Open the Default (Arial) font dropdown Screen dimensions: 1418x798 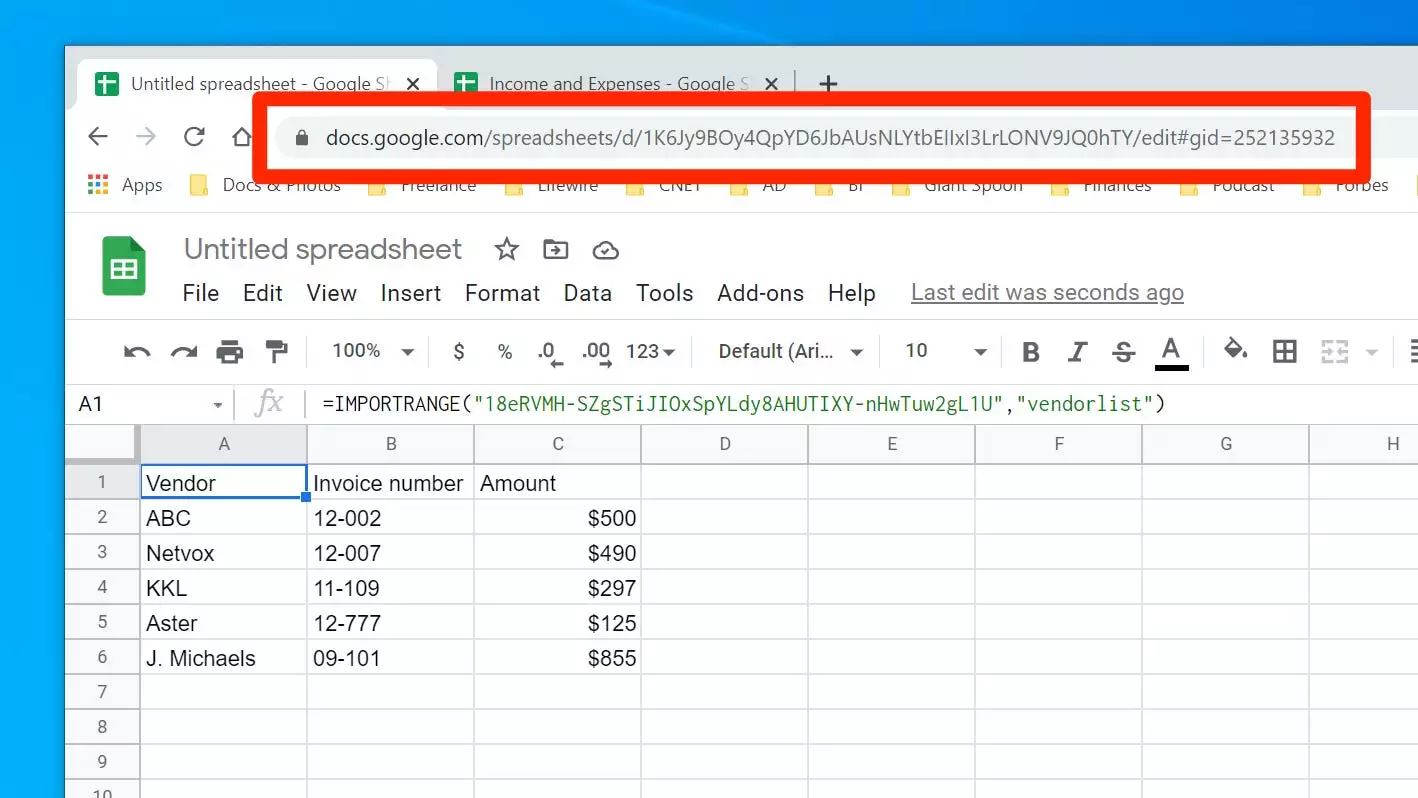pos(790,351)
